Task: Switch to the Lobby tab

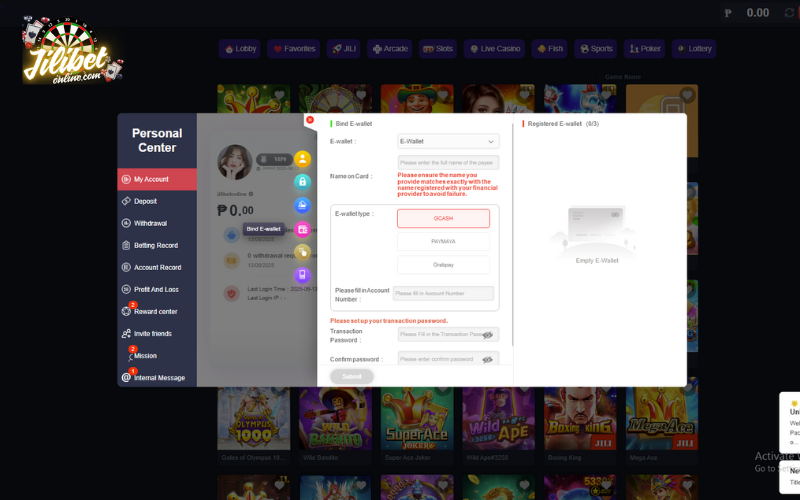Action: tap(240, 49)
